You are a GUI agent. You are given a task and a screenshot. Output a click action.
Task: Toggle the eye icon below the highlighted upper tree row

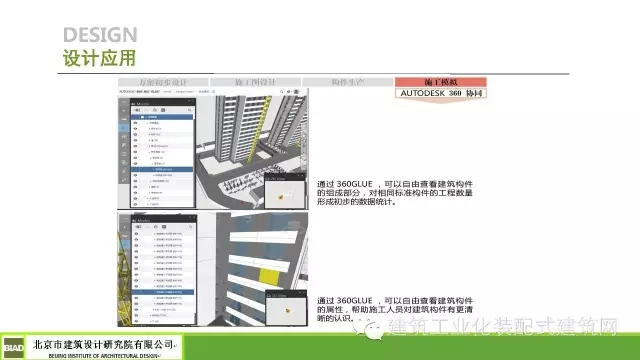pos(136,175)
